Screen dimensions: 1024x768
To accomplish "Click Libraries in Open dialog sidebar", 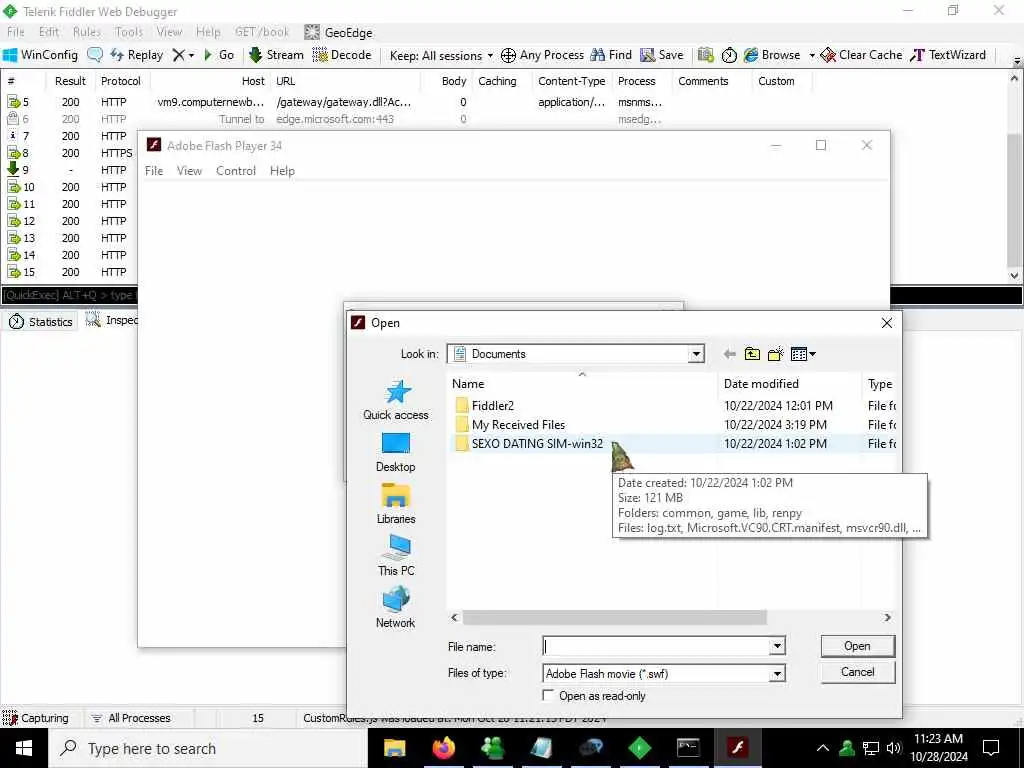I will point(396,504).
